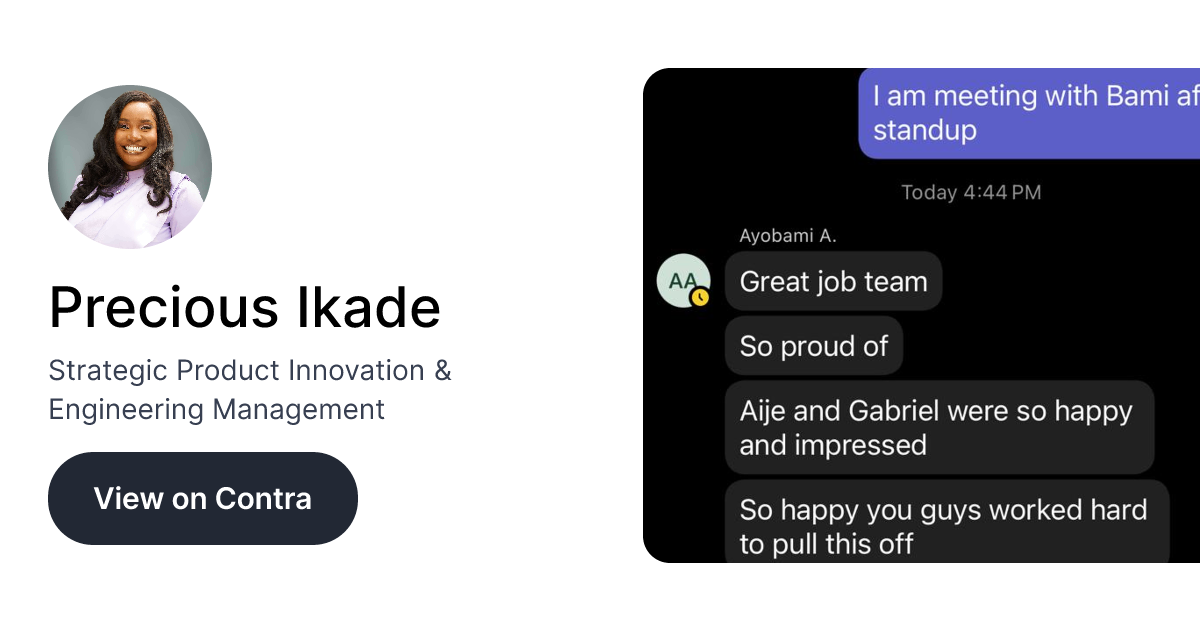The height and width of the screenshot is (630, 1200).
Task: Toggle the 'Aije and Gabriel' message selection
Action: tap(940, 427)
